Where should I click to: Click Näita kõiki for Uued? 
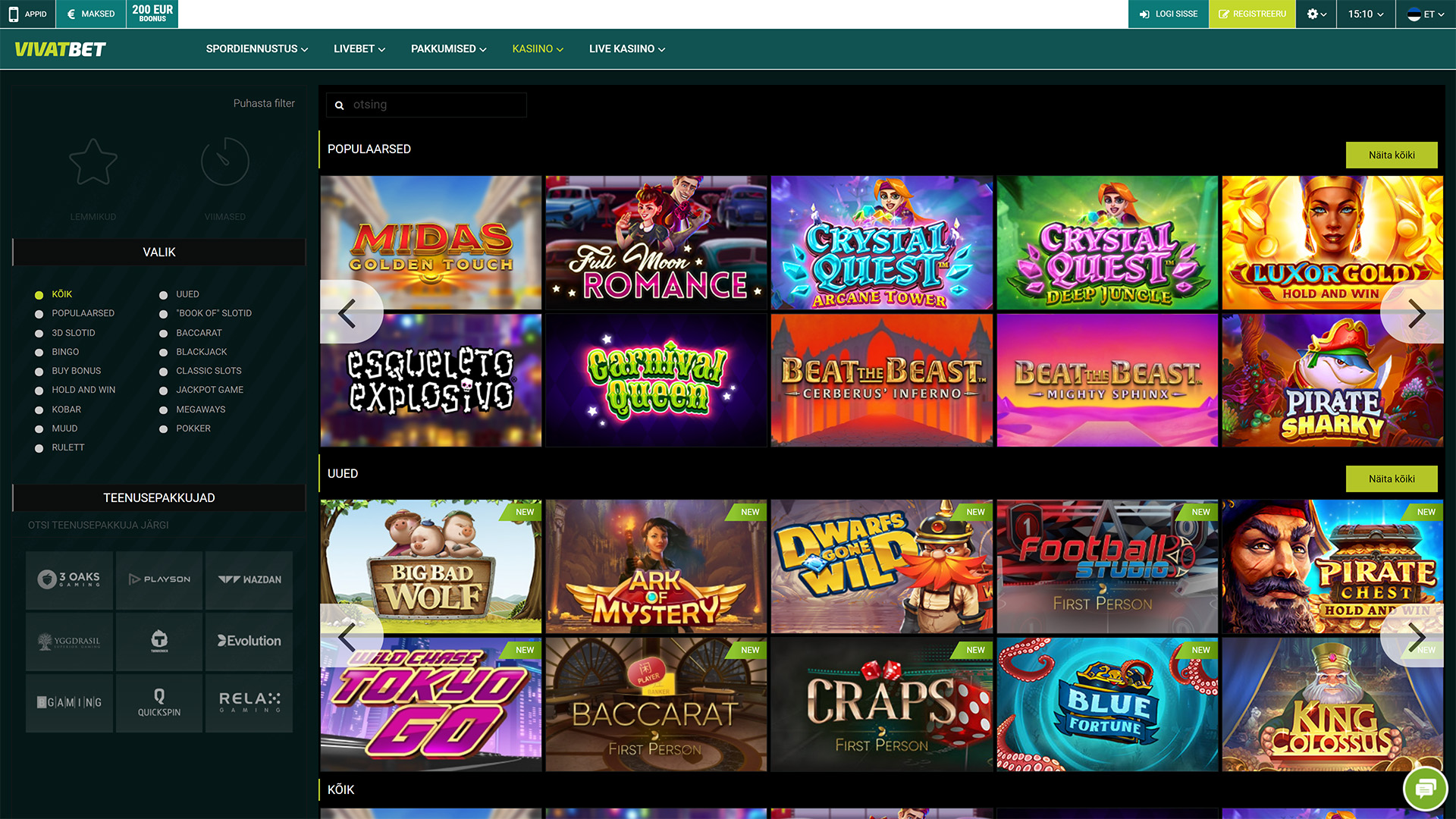(x=1392, y=479)
